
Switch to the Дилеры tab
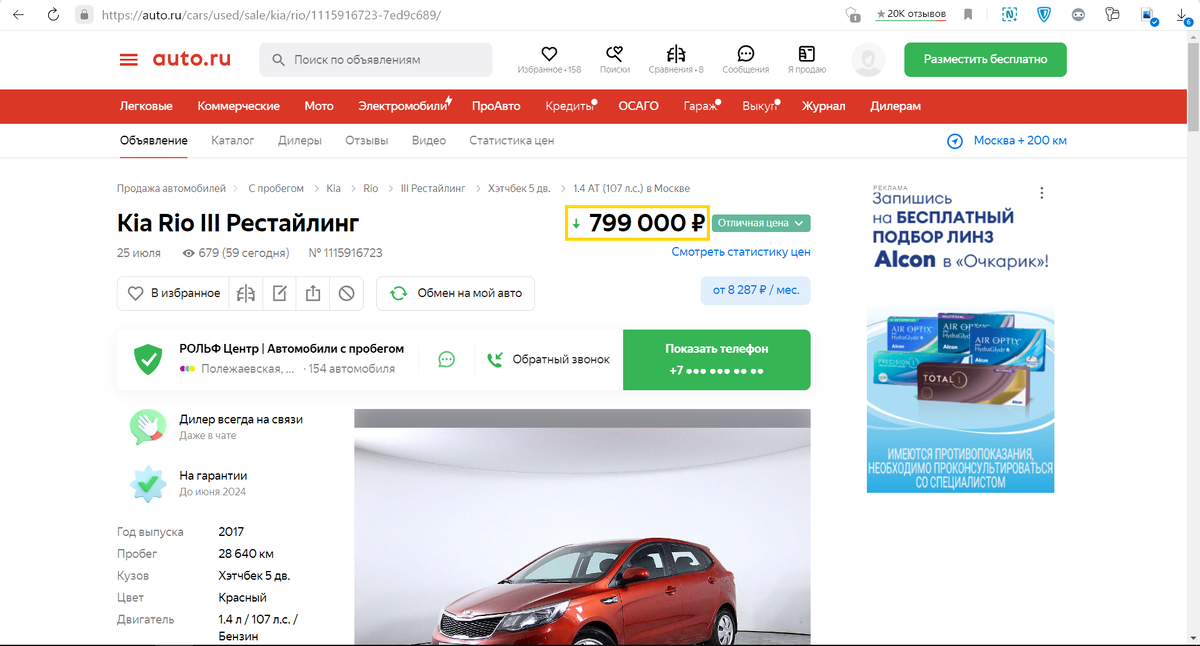click(300, 141)
